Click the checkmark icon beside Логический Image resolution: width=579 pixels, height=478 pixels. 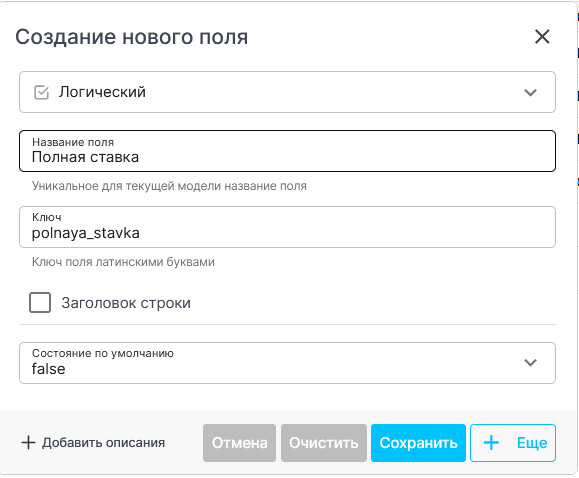pyautogui.click(x=41, y=92)
